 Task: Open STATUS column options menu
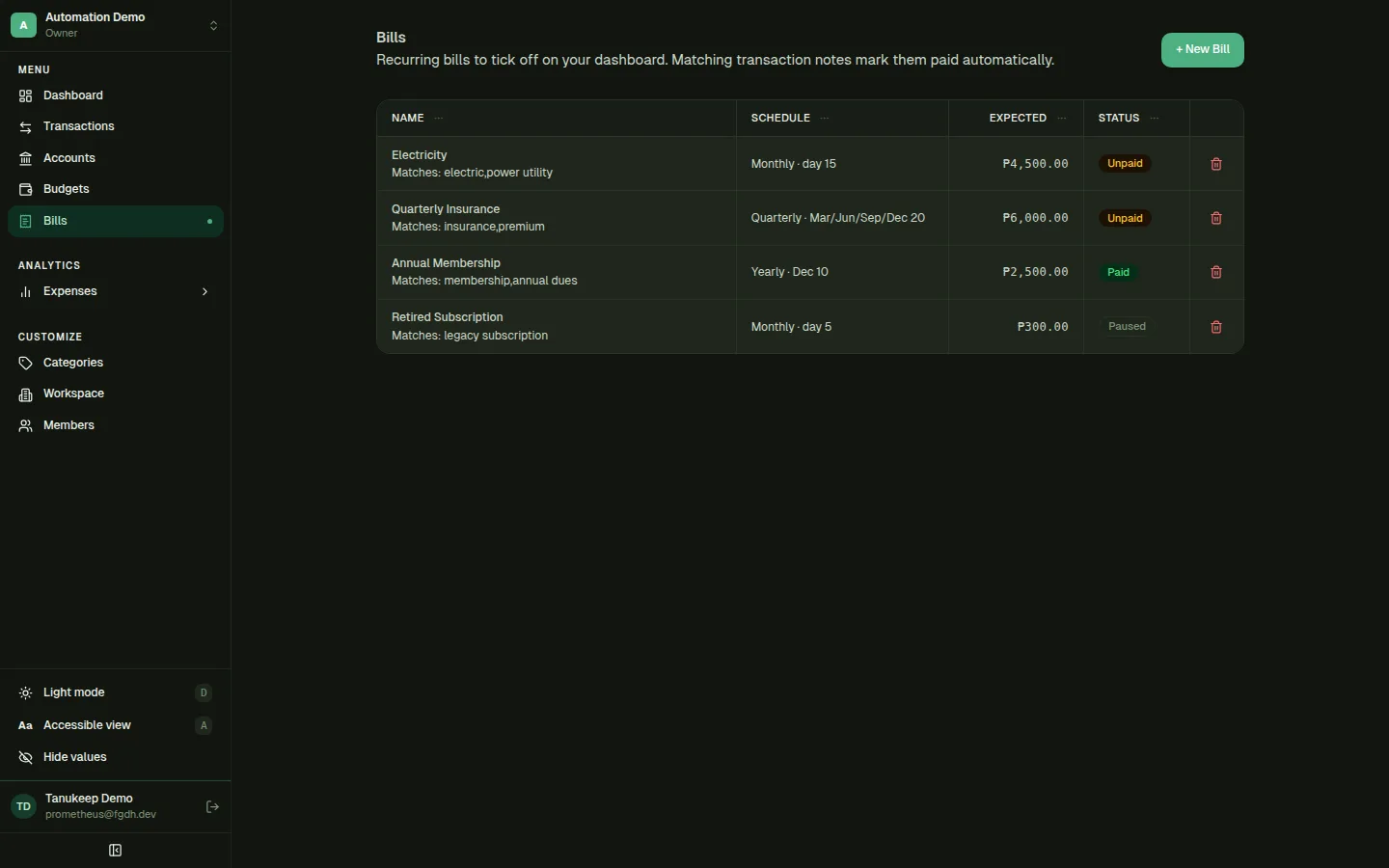coord(1155,119)
